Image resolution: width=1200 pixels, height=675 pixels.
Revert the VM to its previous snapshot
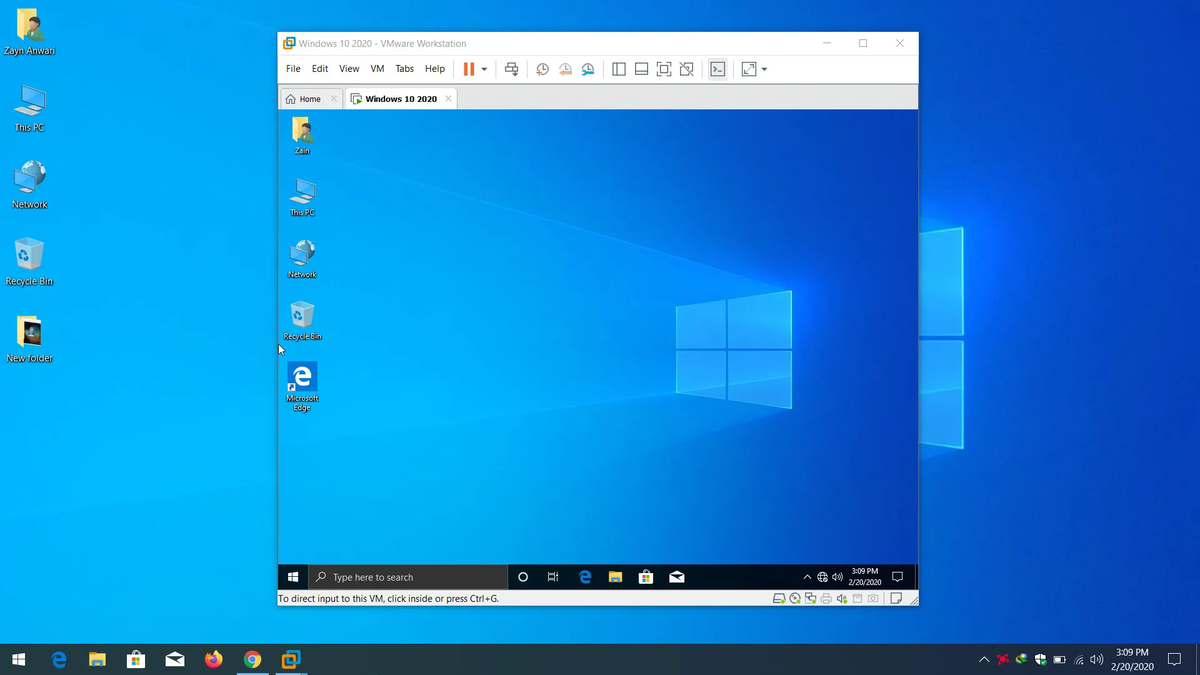[x=565, y=69]
